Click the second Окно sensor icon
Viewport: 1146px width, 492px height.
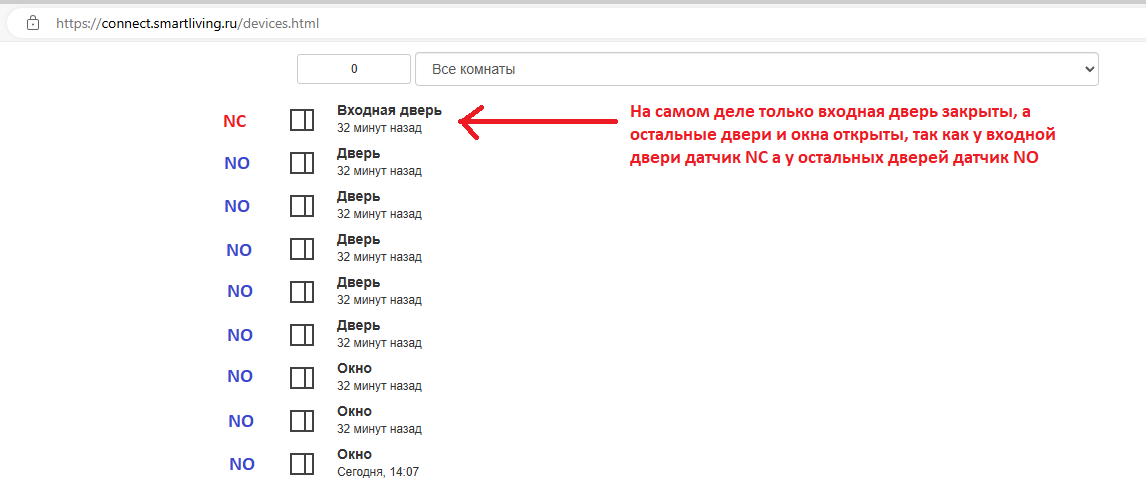[302, 421]
